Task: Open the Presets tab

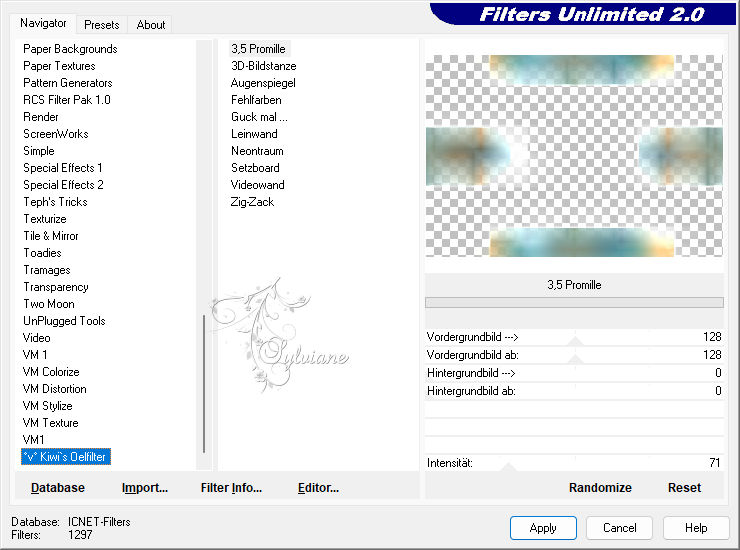Action: (x=101, y=25)
